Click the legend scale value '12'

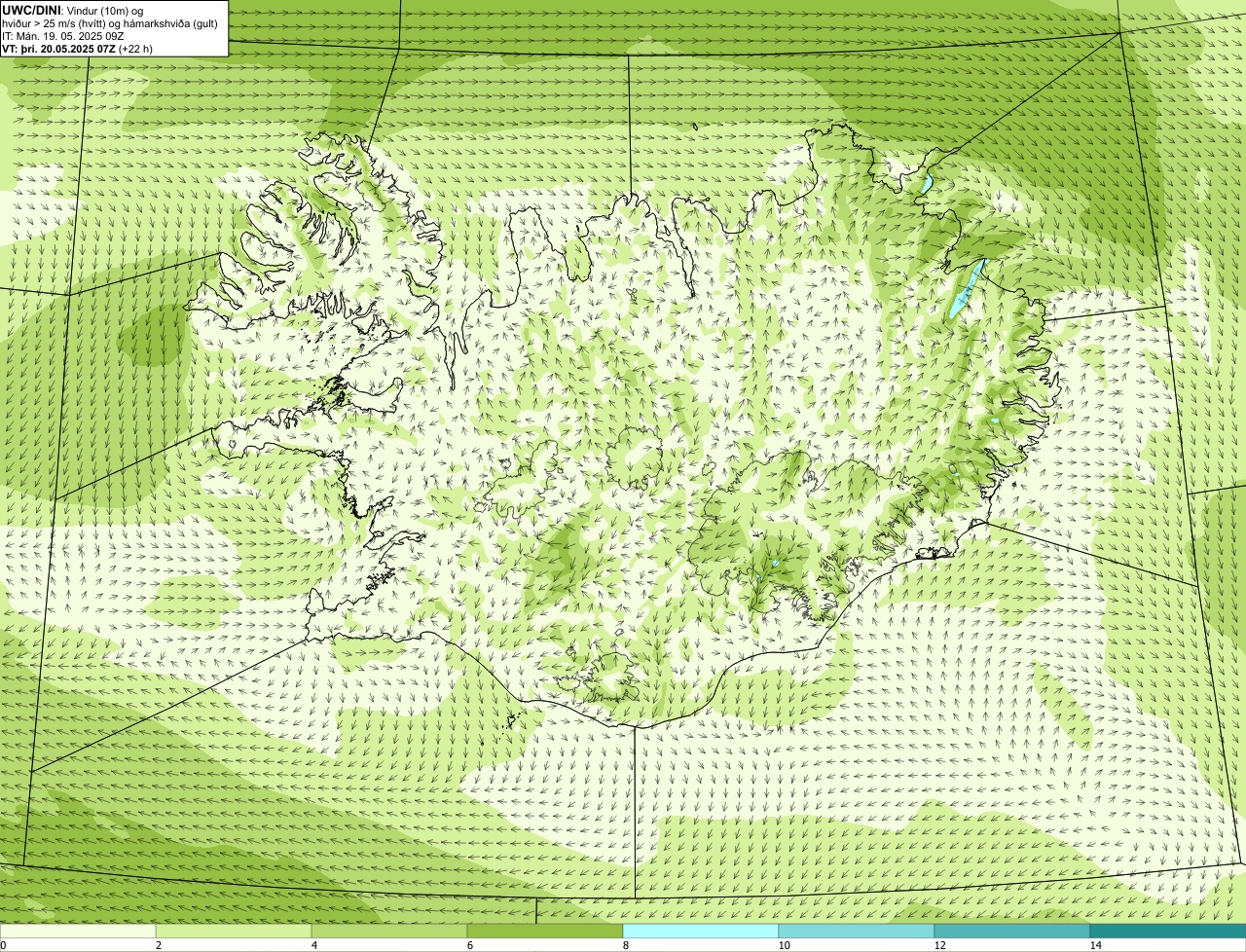[x=939, y=945]
